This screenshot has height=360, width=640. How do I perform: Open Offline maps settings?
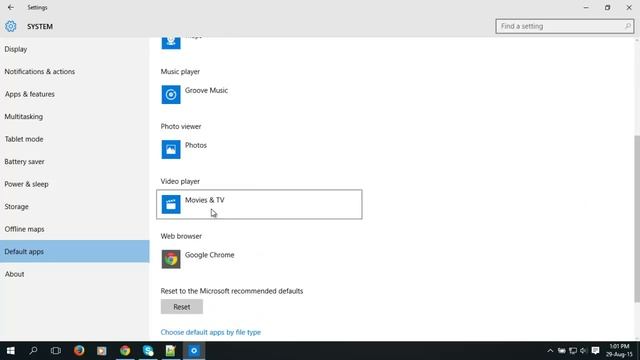coord(75,229)
